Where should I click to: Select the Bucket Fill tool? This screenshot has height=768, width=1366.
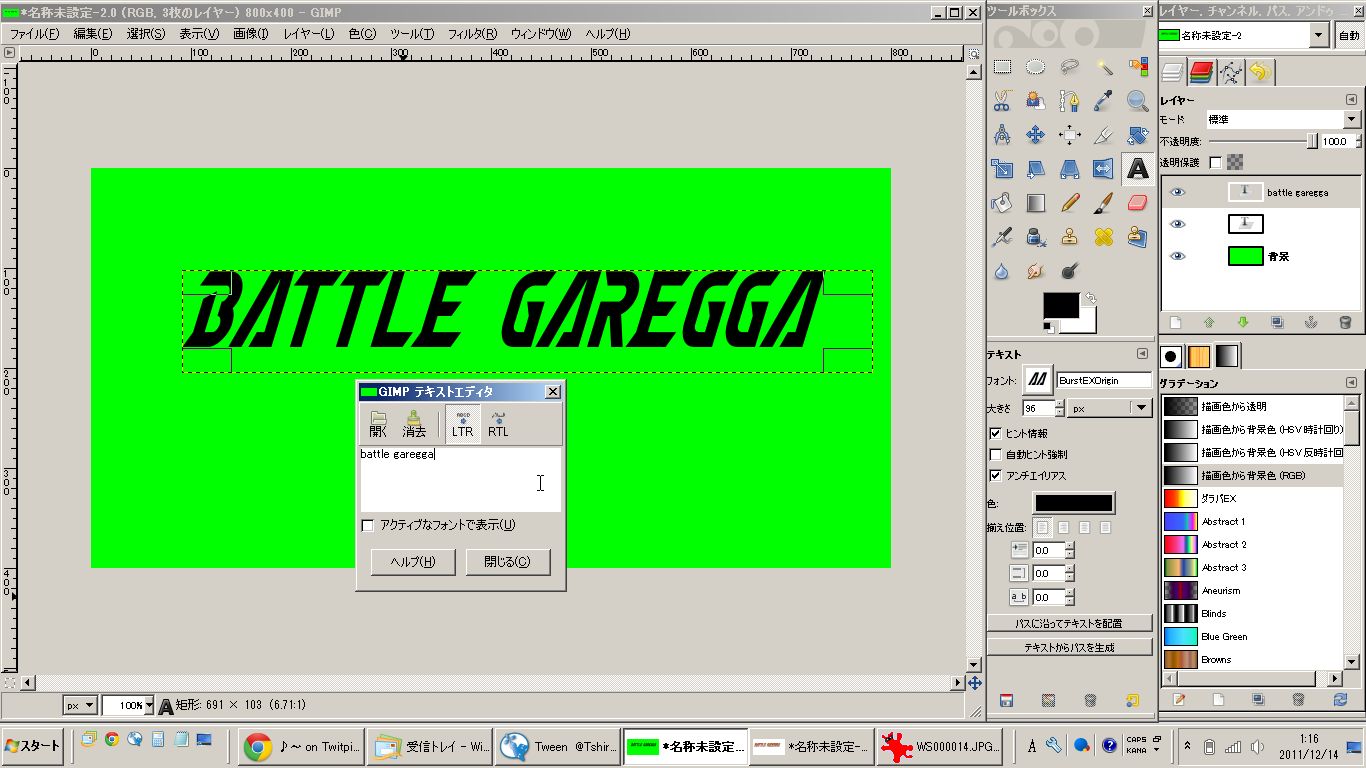1002,203
